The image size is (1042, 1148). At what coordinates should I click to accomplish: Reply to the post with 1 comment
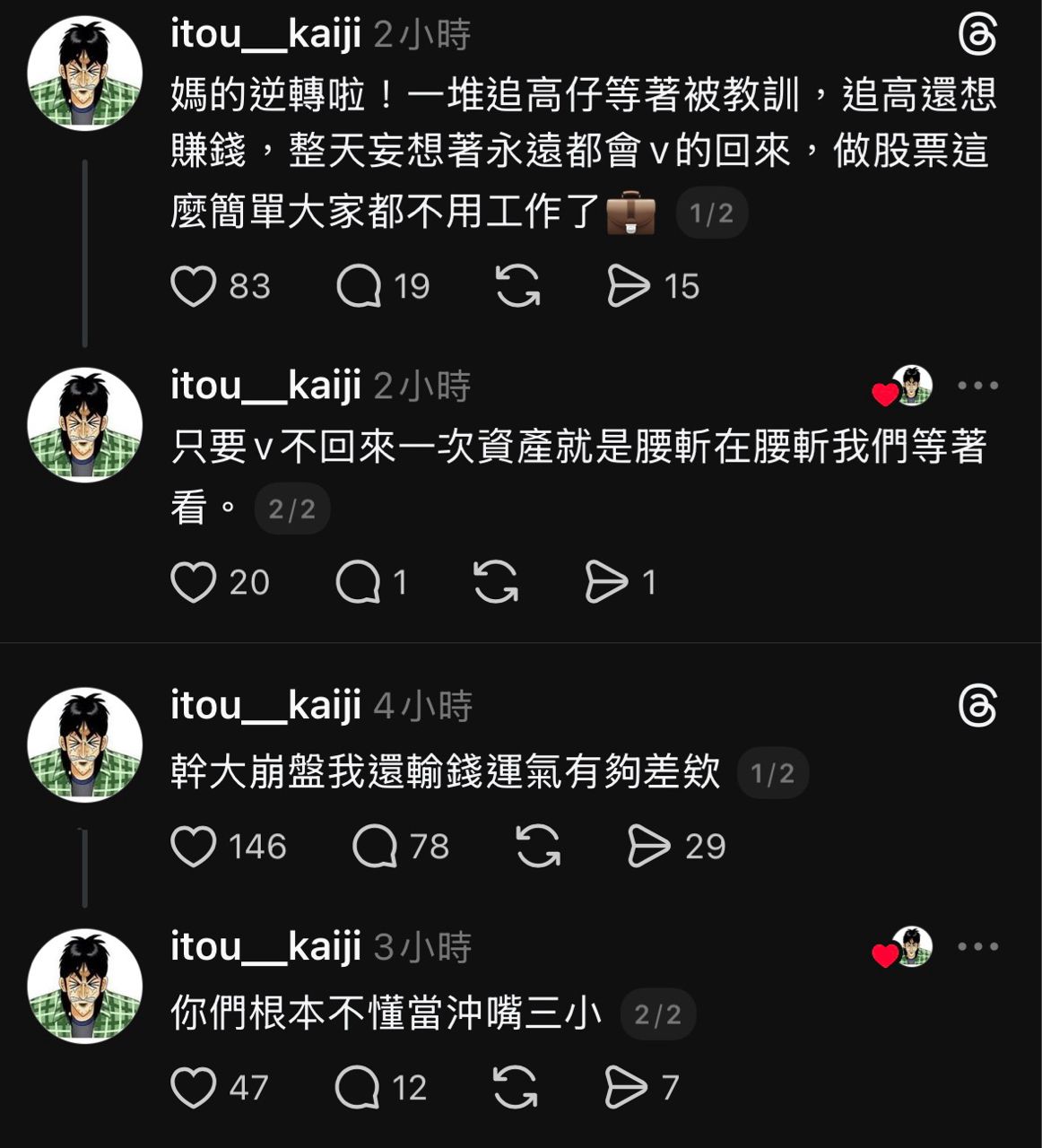point(358,583)
